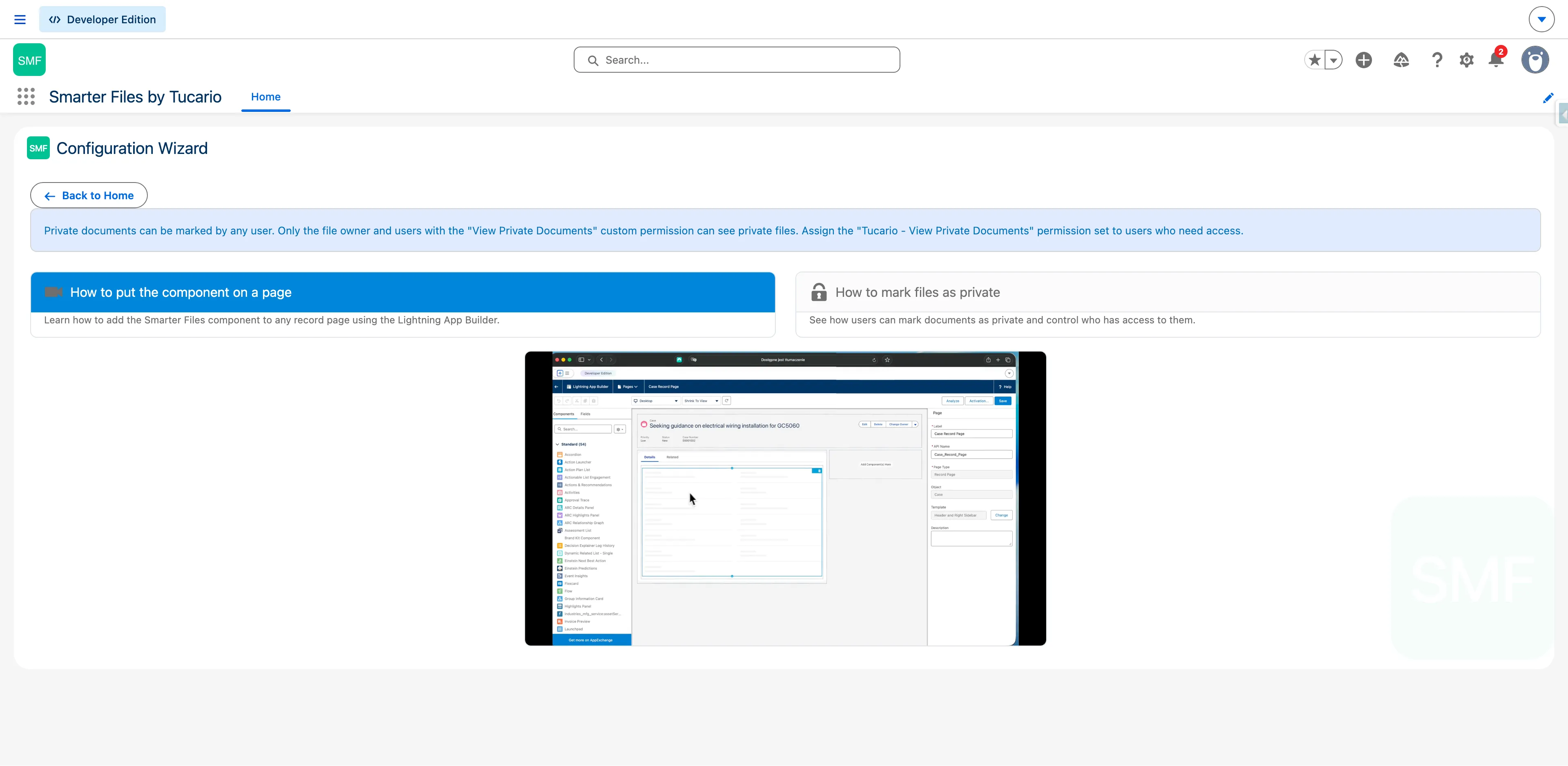Click the Configuration Wizard heading
The width and height of the screenshot is (1568, 766).
tap(132, 149)
